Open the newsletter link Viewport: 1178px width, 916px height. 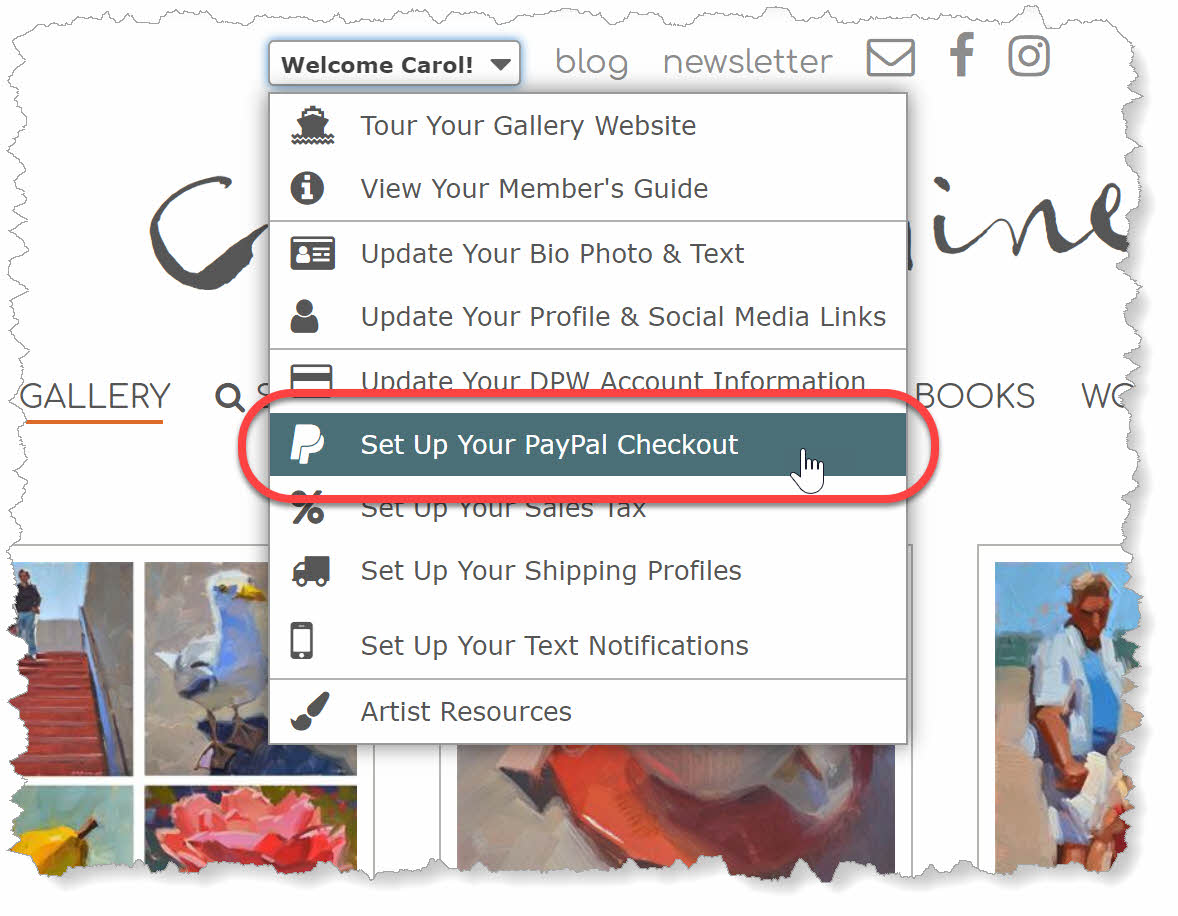point(748,62)
